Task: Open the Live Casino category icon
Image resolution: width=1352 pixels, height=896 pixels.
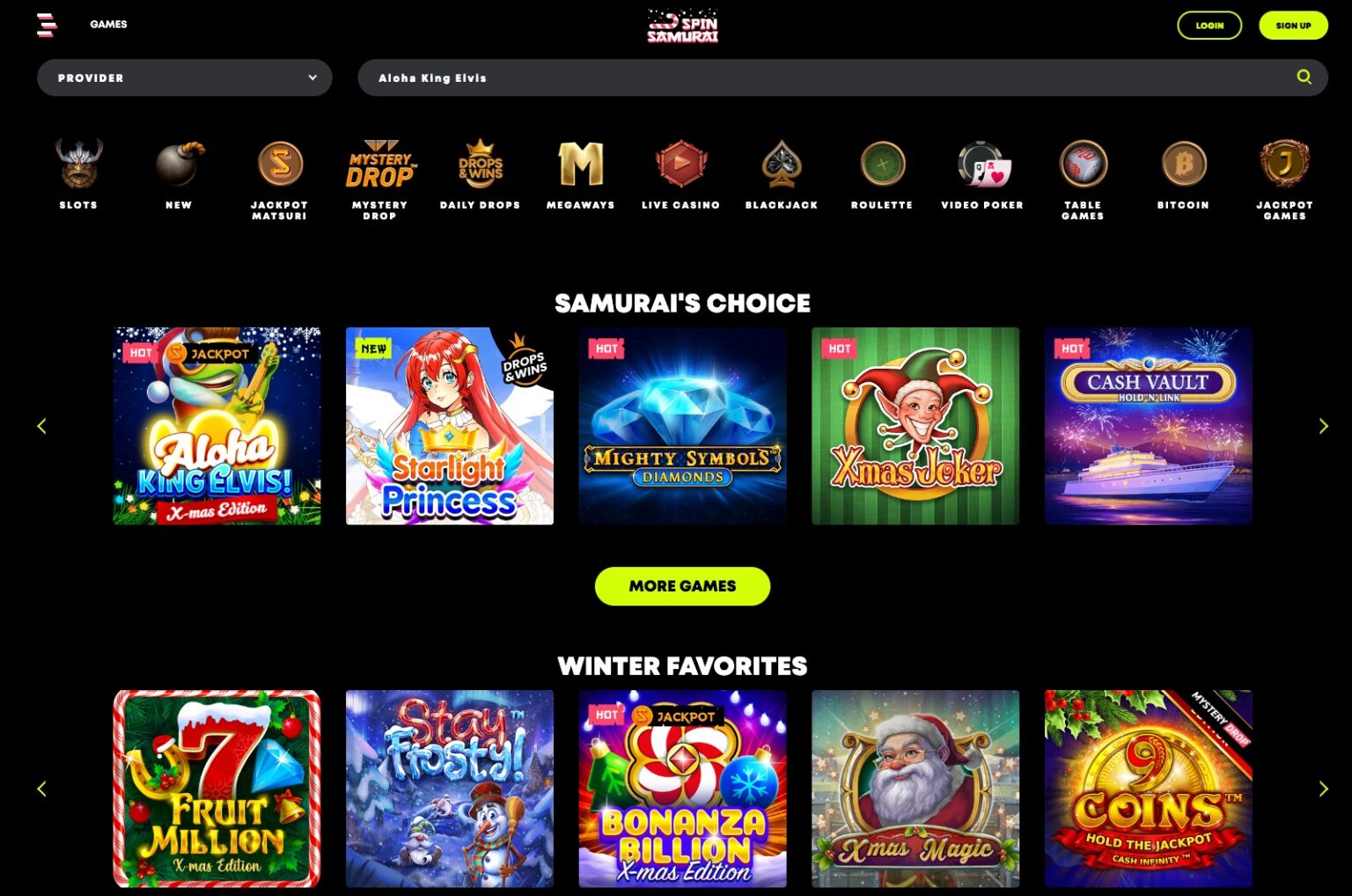Action: click(681, 164)
